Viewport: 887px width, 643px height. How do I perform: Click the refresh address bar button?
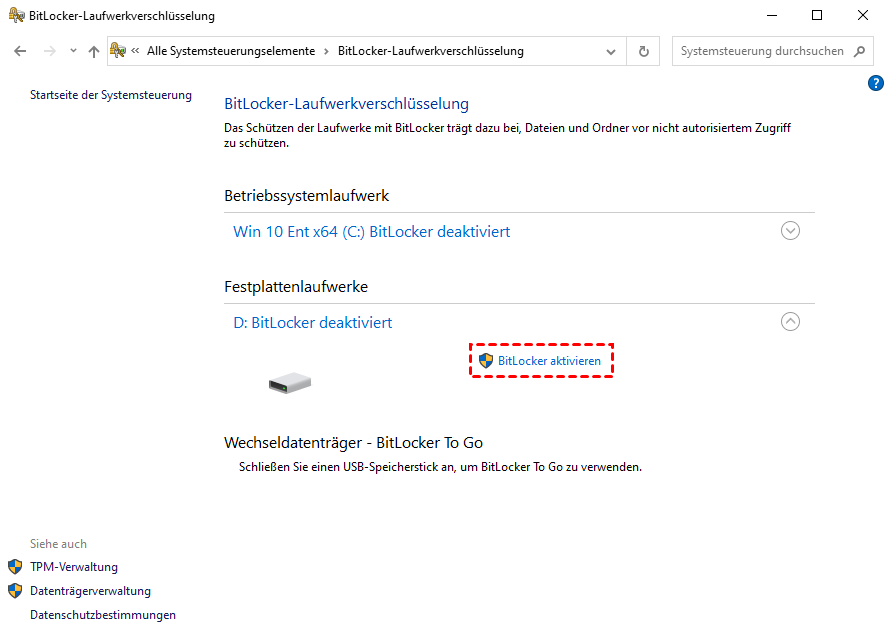(x=643, y=51)
